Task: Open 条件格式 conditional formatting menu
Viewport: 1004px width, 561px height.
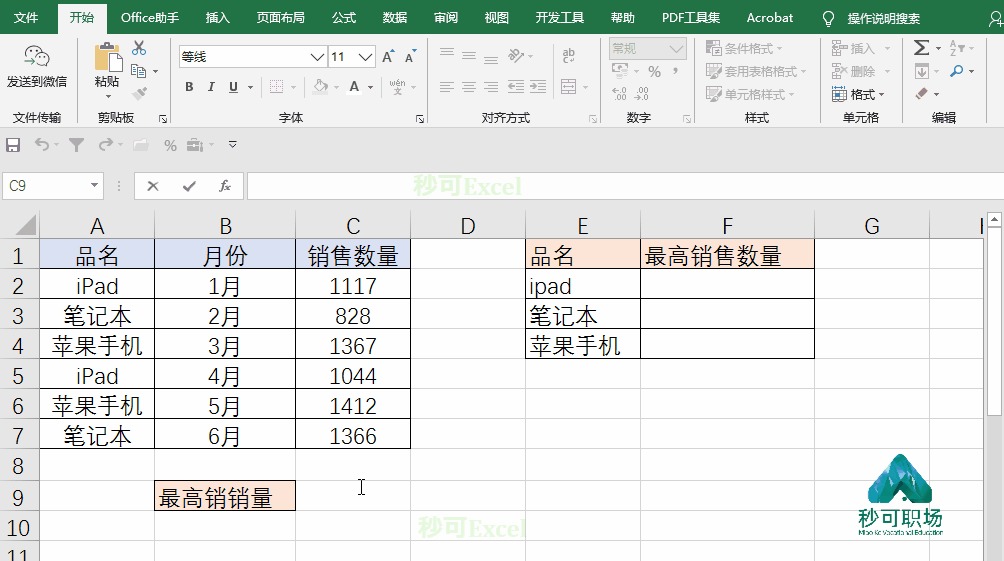Action: pyautogui.click(x=744, y=48)
